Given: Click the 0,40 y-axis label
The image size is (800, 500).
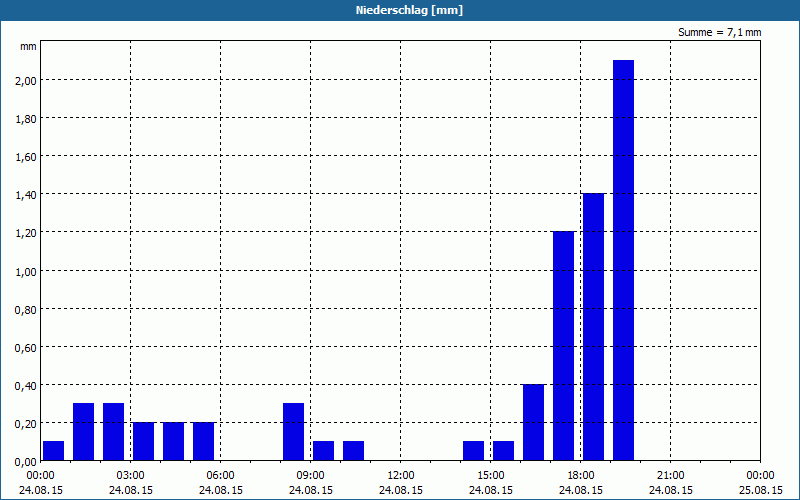Looking at the screenshot, I should click(x=26, y=385).
